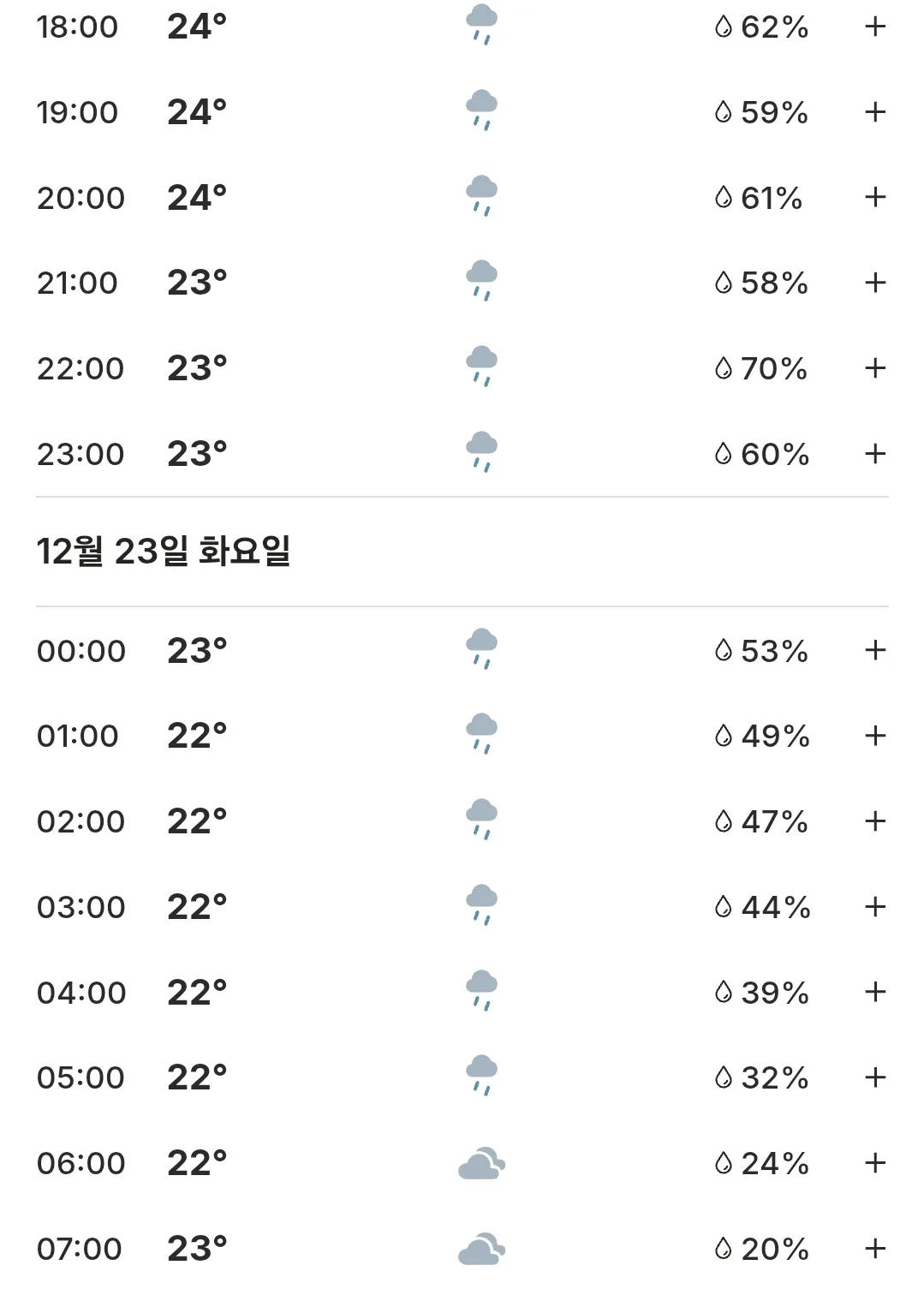This screenshot has height=1289, width=924.
Task: Click the rain cloud icon at 22:00
Action: tap(481, 367)
